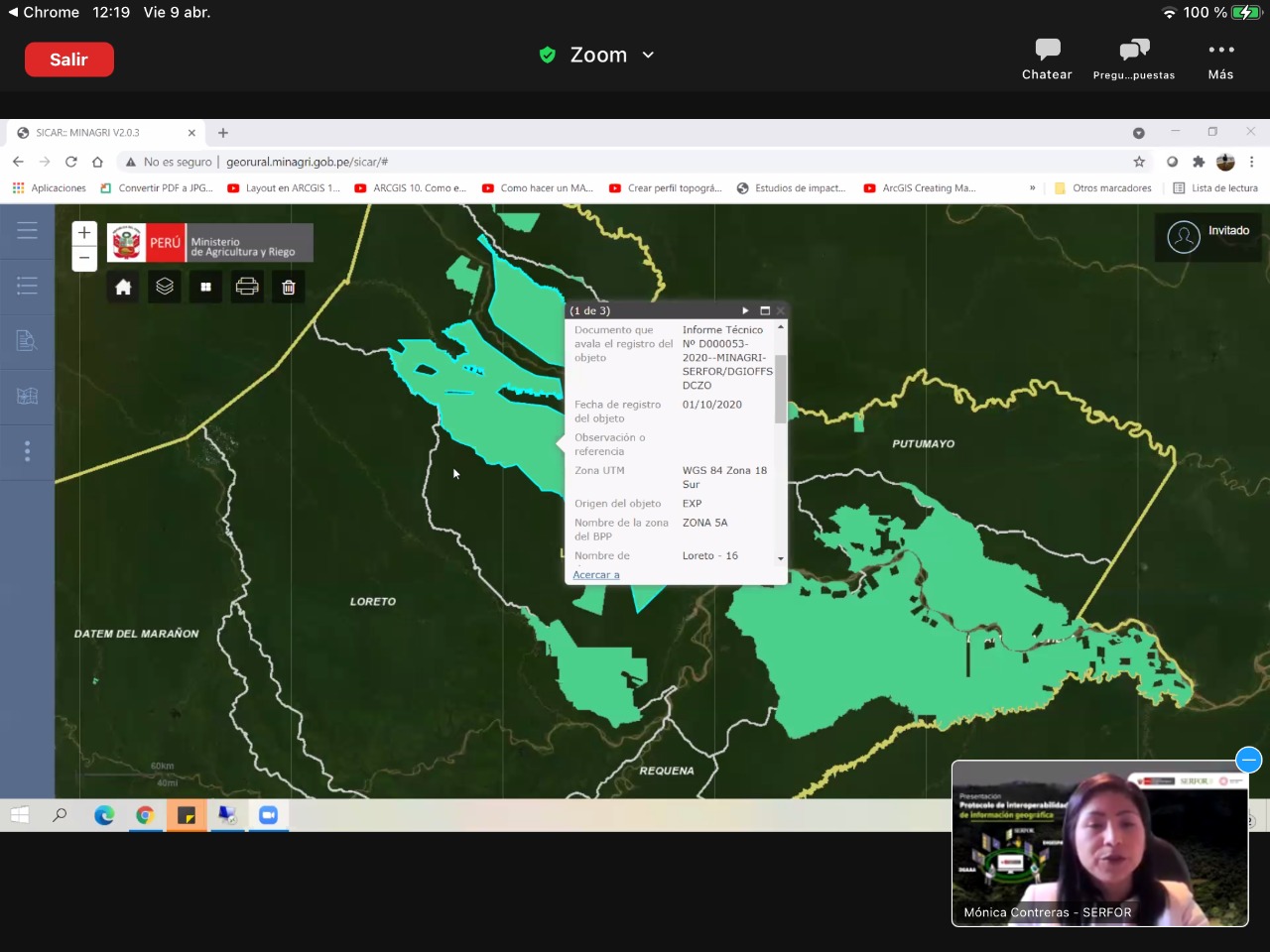The image size is (1270, 952).
Task: Go back in the browser
Action: point(18,162)
